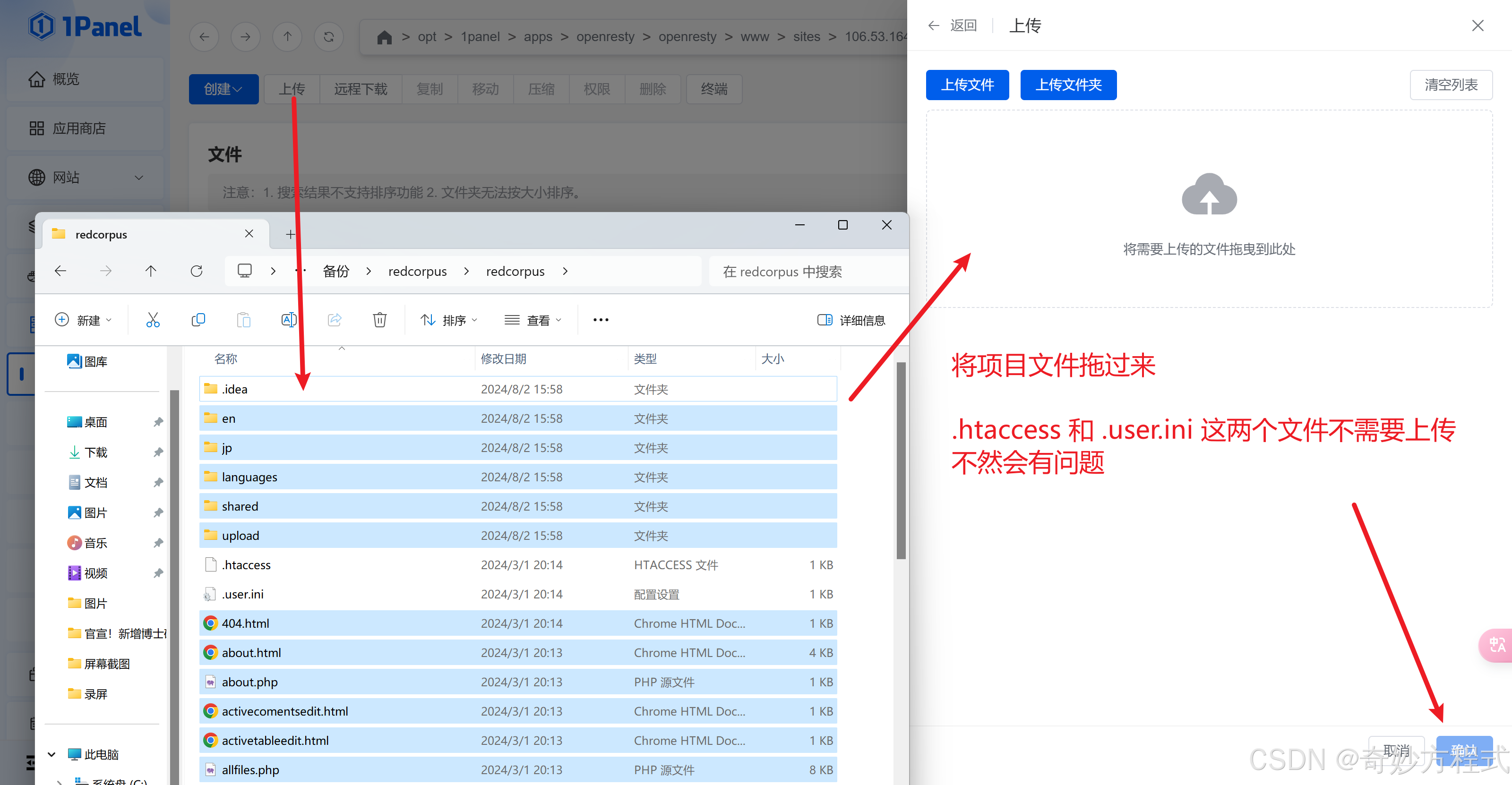Click the Explorer back arrow
The height and width of the screenshot is (785, 1512).
click(x=60, y=271)
